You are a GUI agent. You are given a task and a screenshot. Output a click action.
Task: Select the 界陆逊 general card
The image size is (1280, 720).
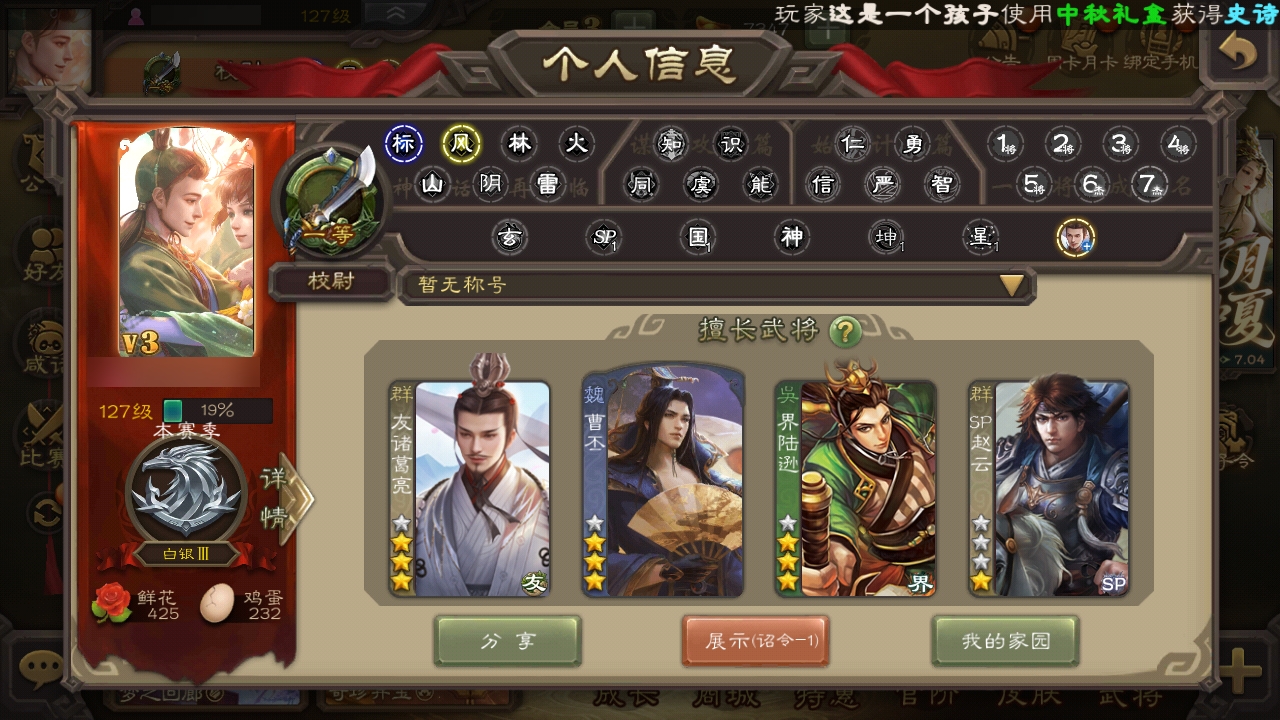[856, 486]
